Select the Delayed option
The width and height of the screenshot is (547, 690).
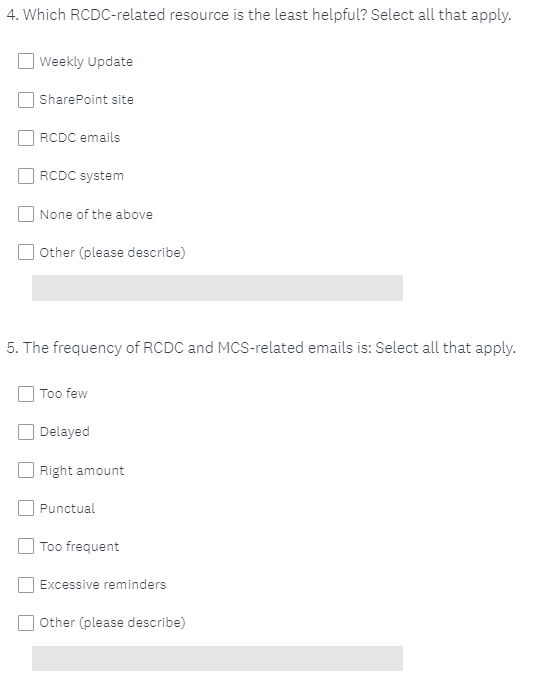pos(26,432)
